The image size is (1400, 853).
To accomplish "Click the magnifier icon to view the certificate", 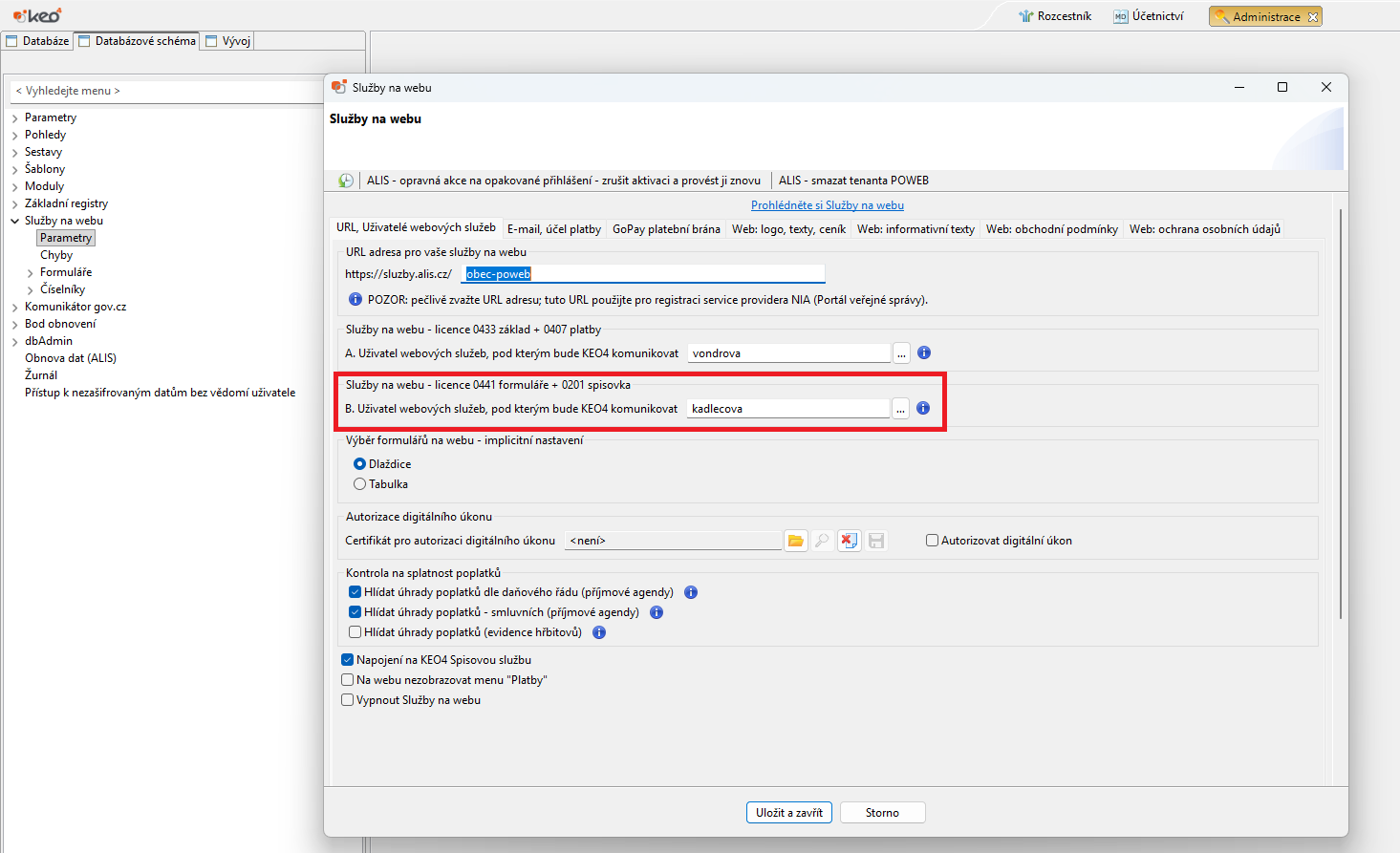I will [x=823, y=540].
